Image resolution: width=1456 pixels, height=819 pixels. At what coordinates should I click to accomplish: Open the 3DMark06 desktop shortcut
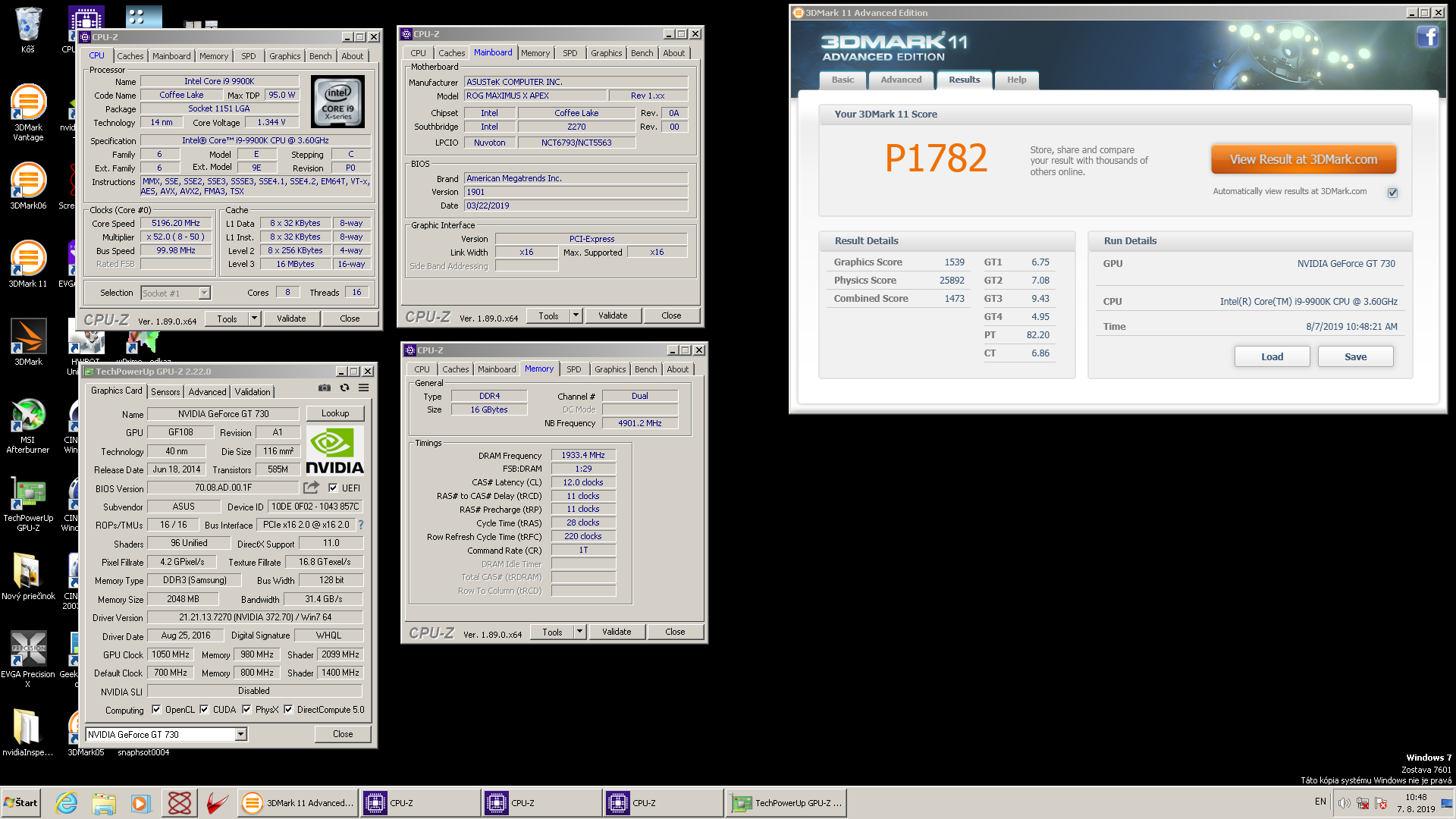[28, 186]
